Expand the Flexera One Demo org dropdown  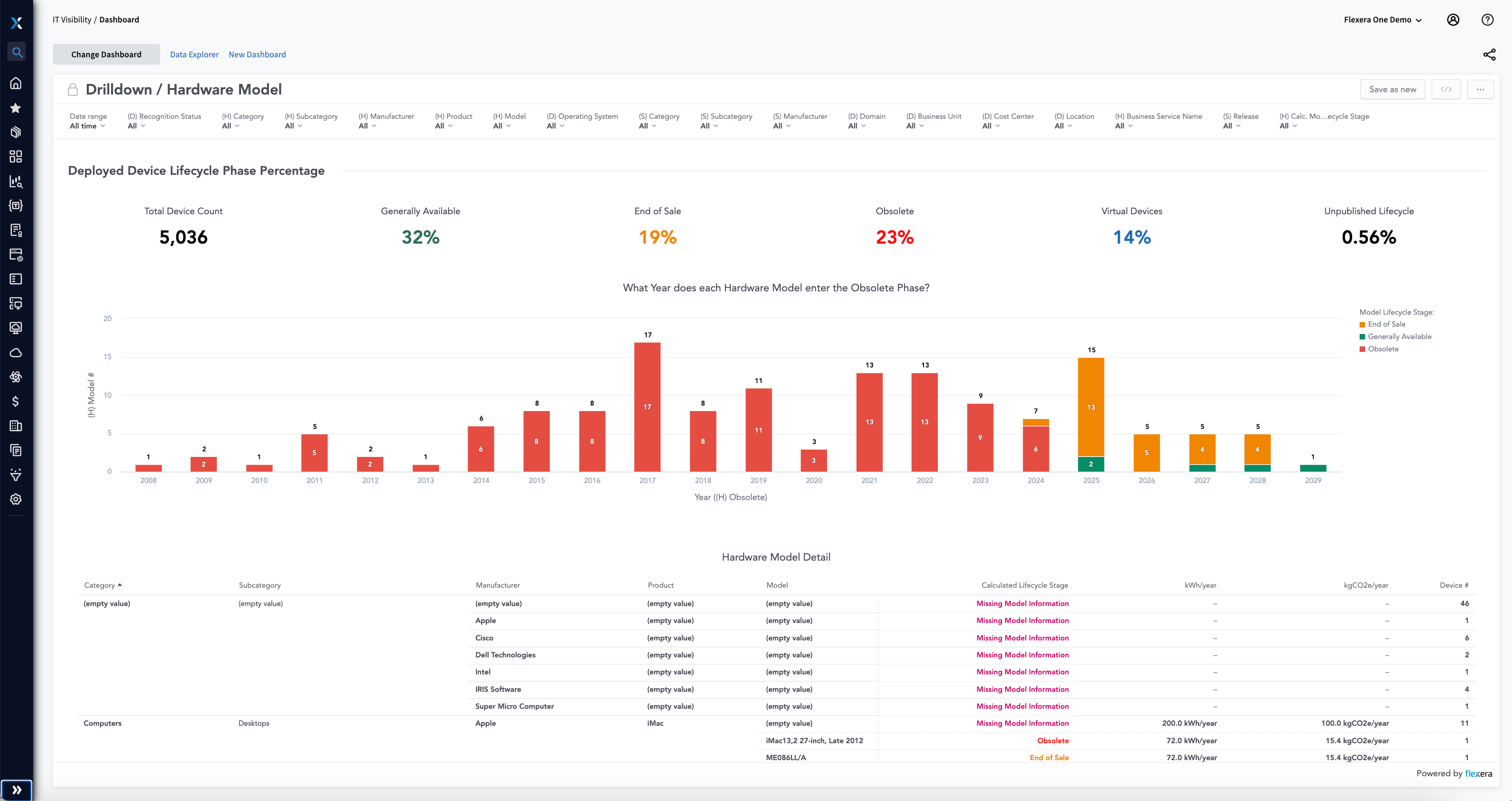click(1382, 20)
